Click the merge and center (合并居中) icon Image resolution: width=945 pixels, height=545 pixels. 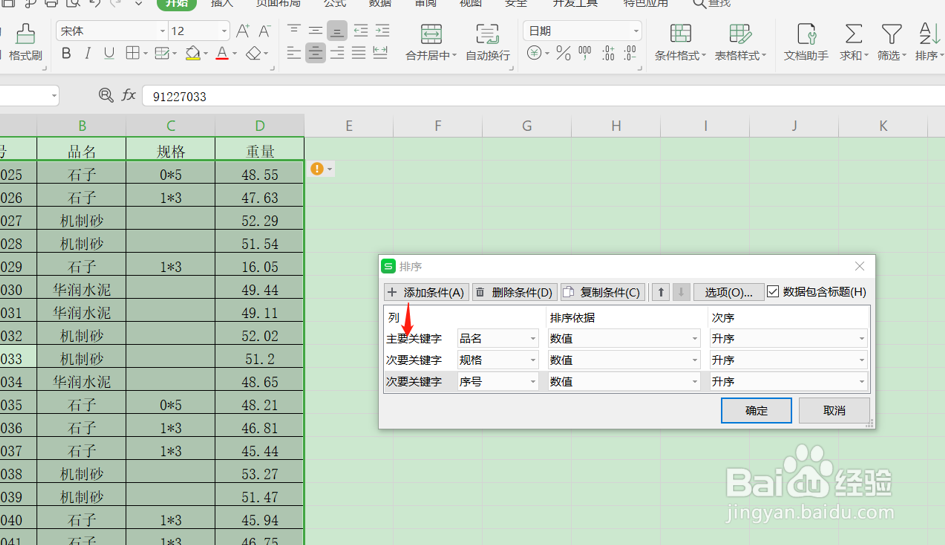pyautogui.click(x=431, y=42)
